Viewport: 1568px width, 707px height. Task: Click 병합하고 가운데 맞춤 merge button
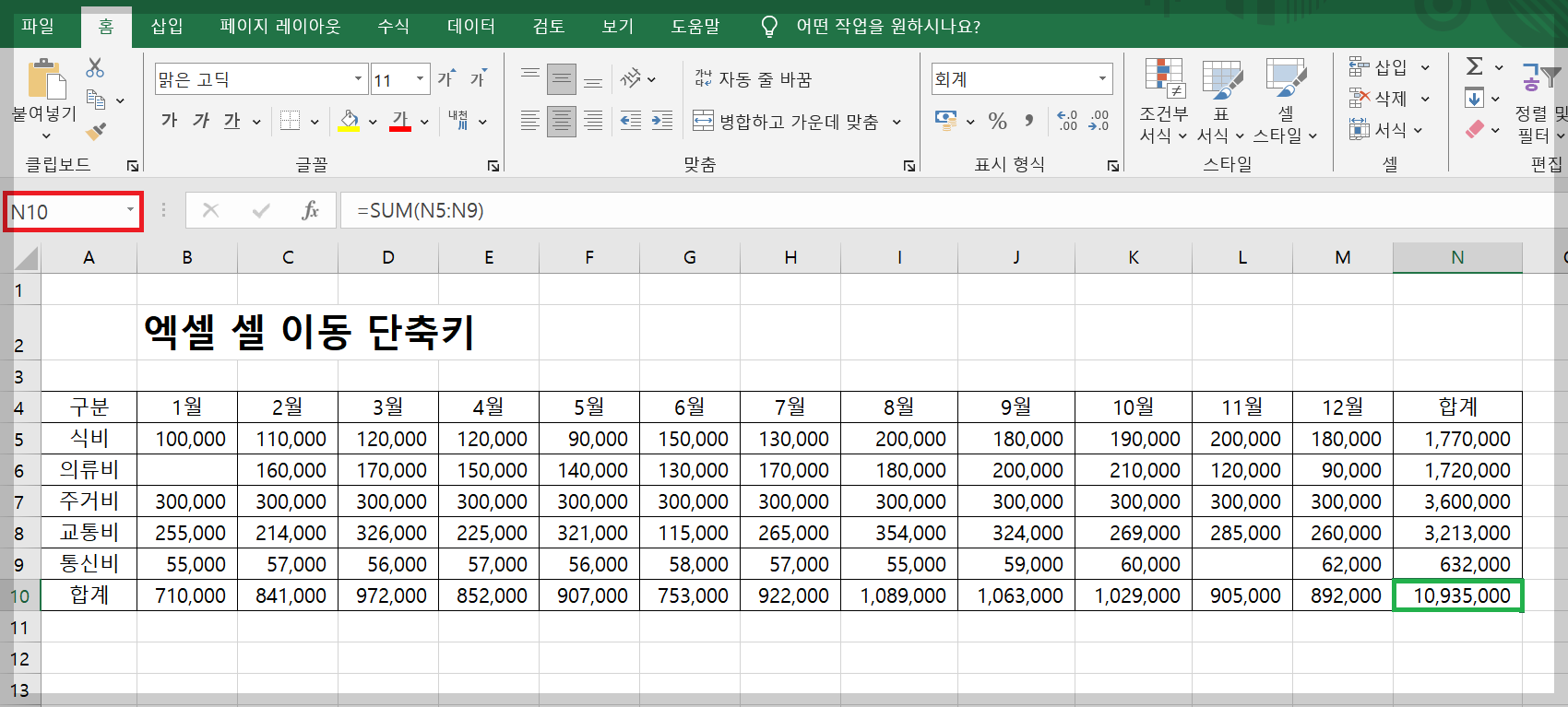tap(785, 121)
